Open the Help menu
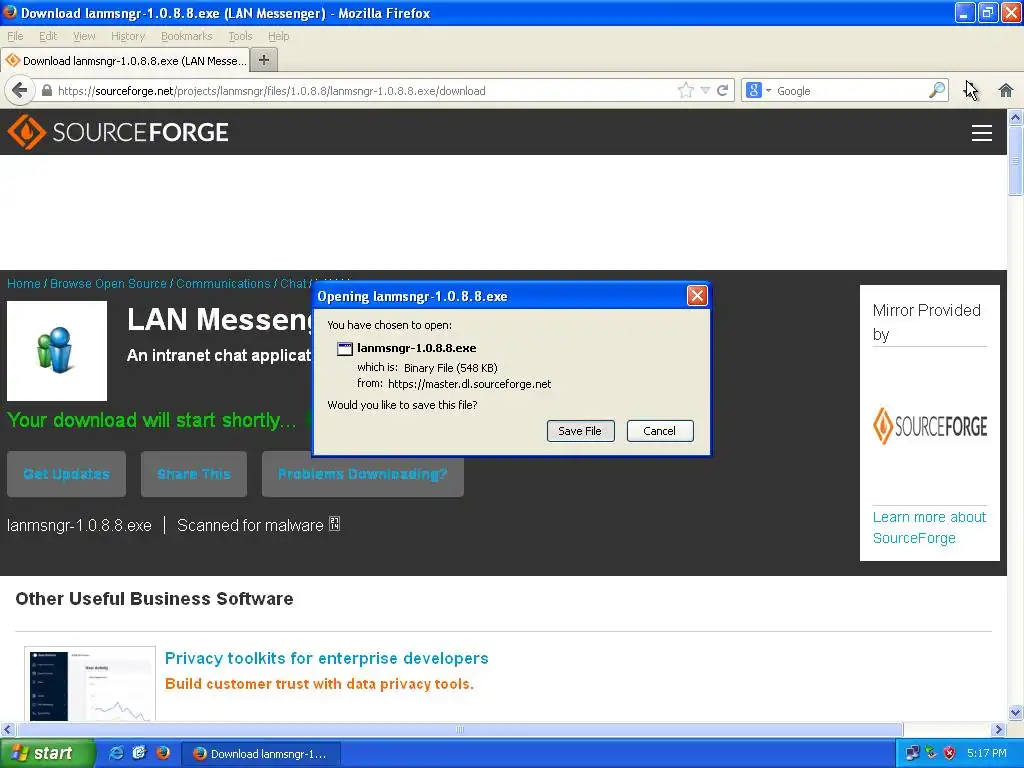1024x768 pixels. pos(278,36)
